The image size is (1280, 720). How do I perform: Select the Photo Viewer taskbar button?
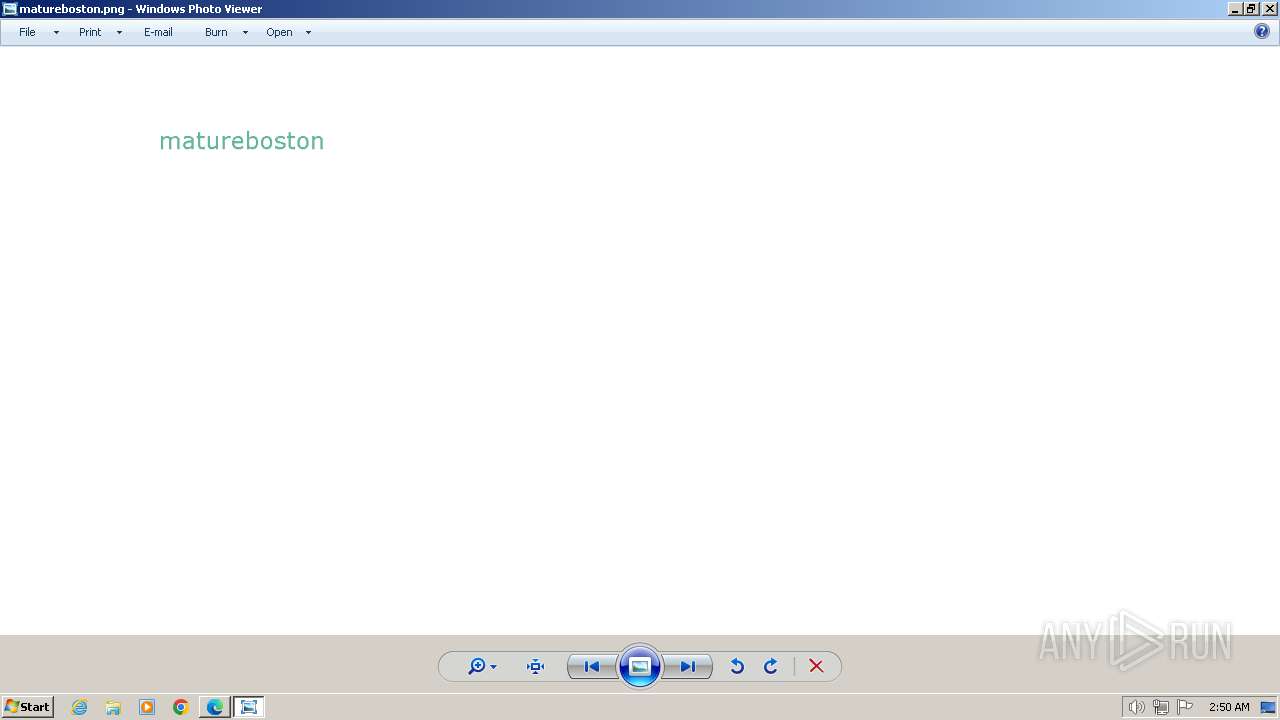pos(249,707)
